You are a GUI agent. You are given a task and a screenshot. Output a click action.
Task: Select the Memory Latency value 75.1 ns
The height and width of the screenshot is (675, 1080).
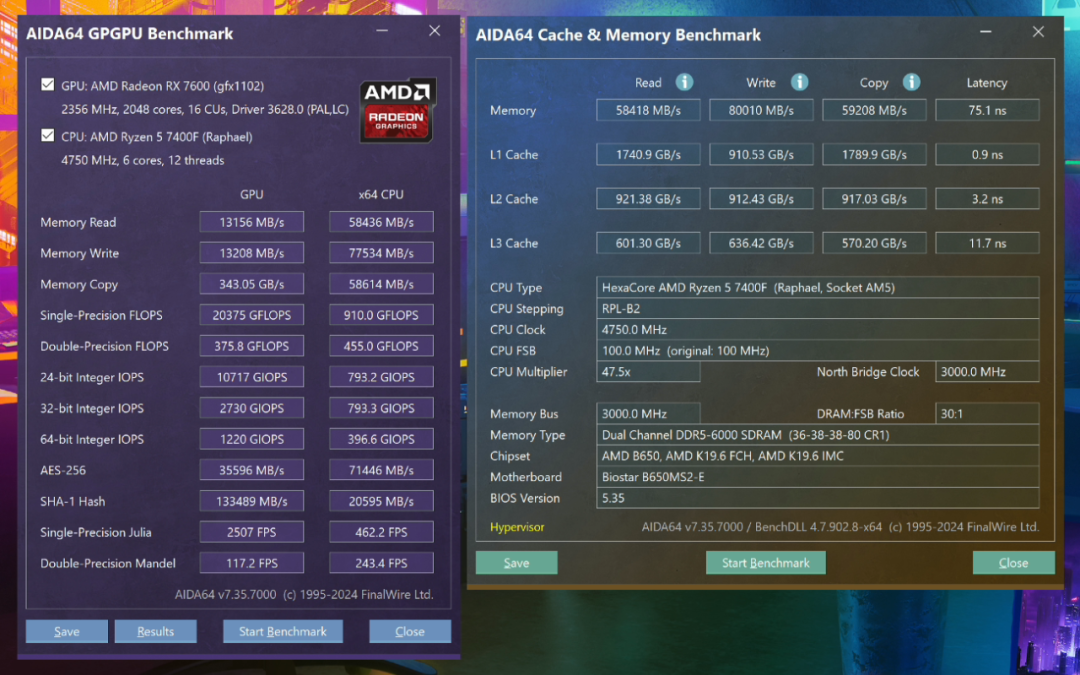pos(987,110)
